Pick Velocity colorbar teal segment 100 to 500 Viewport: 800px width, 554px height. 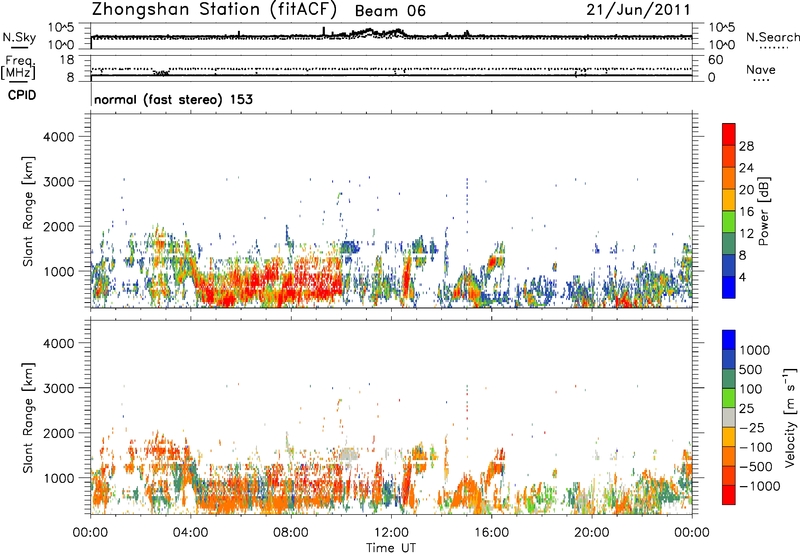coord(729,380)
